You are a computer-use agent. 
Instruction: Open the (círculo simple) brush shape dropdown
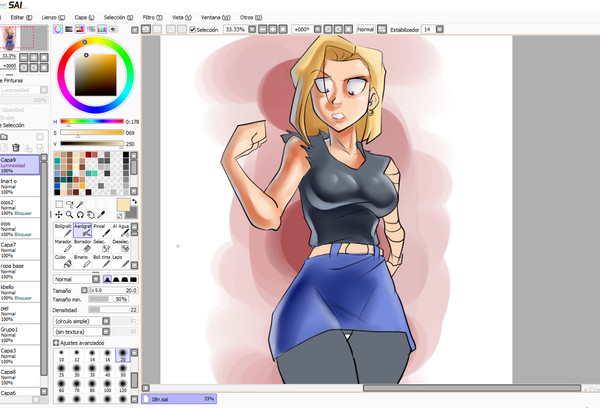click(x=106, y=321)
